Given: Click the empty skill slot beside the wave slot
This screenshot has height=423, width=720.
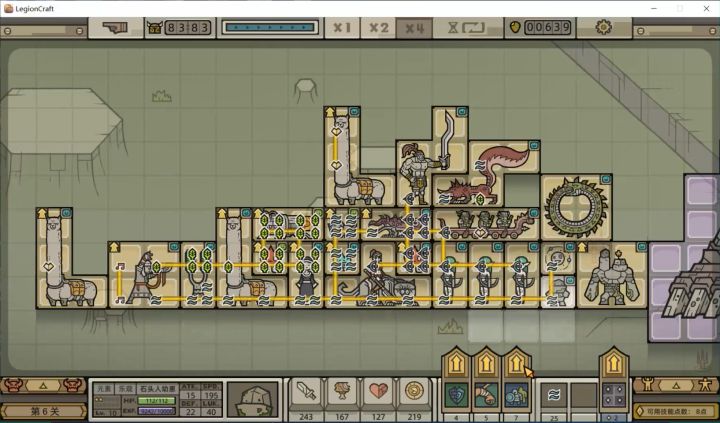Looking at the screenshot, I should click(x=584, y=395).
